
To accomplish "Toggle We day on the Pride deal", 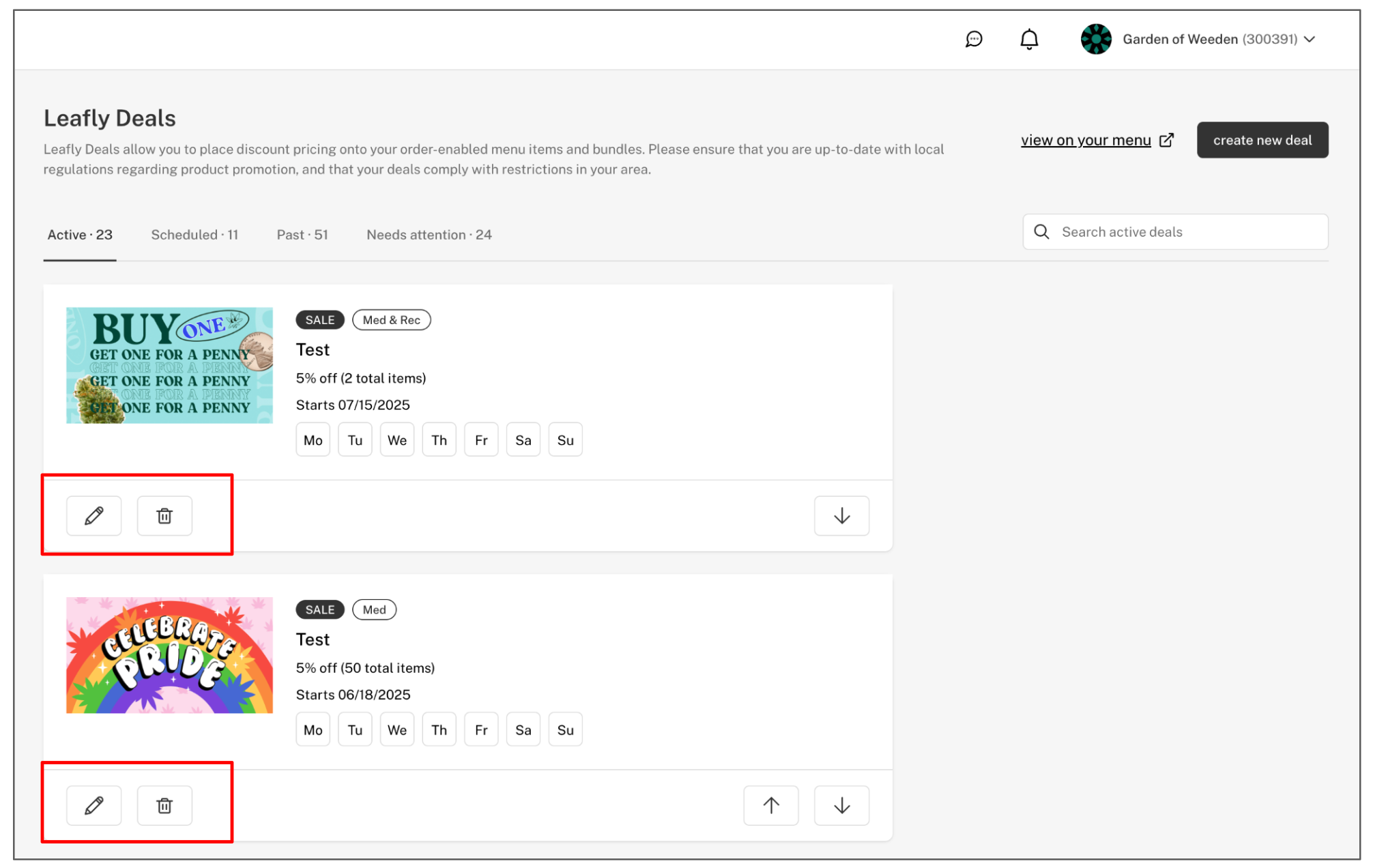I will point(396,729).
